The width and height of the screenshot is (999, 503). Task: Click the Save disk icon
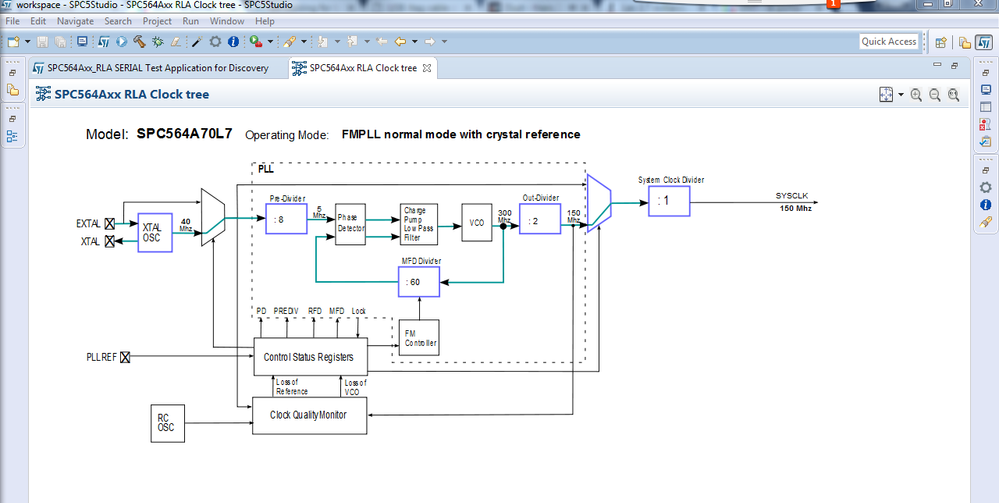[x=42, y=41]
